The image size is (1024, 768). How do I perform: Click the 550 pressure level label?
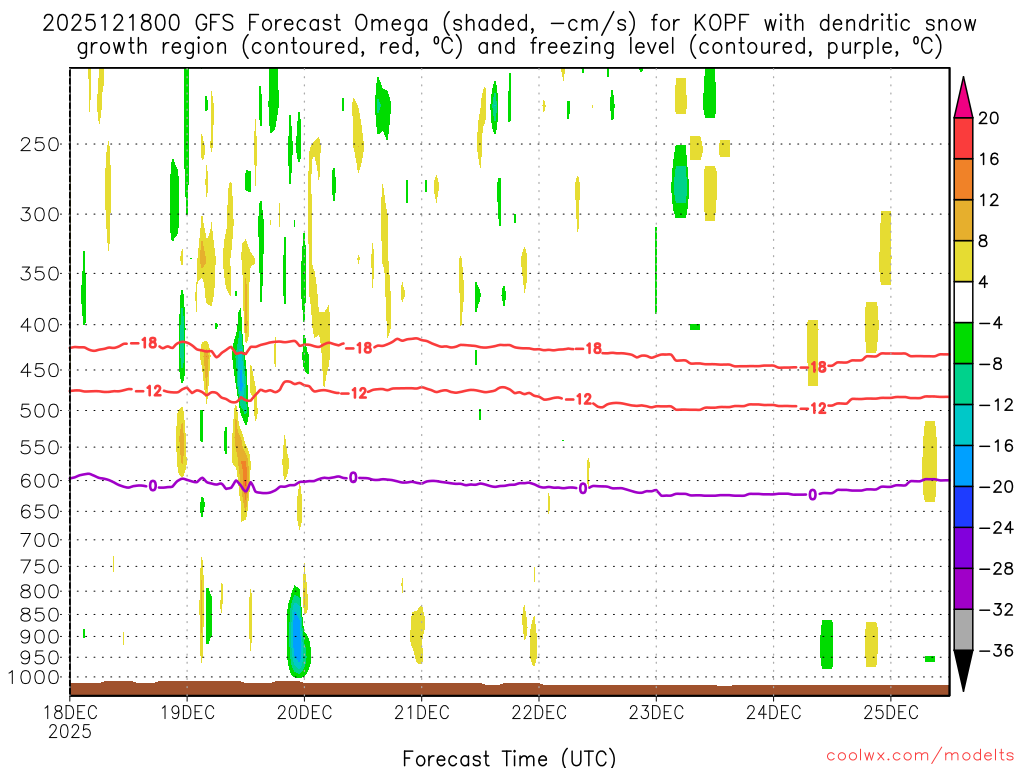[x=40, y=447]
